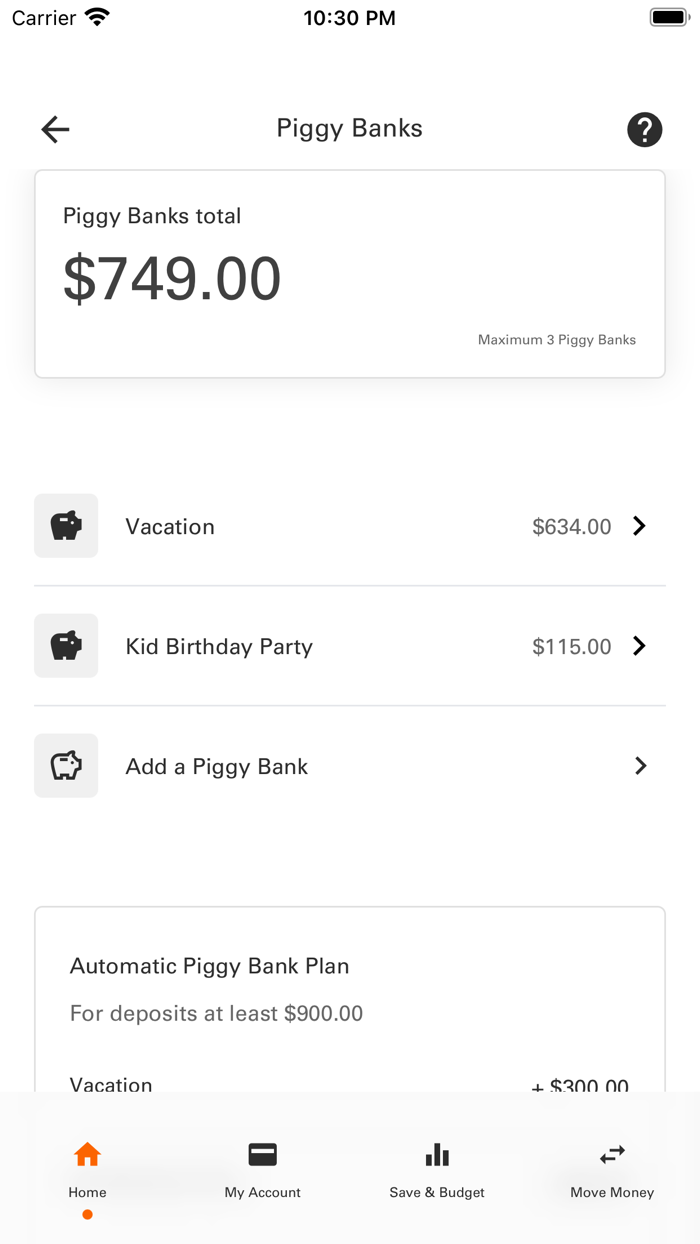Image resolution: width=700 pixels, height=1244 pixels.
Task: Tap the Vacation piggy bank icon
Action: pos(65,525)
